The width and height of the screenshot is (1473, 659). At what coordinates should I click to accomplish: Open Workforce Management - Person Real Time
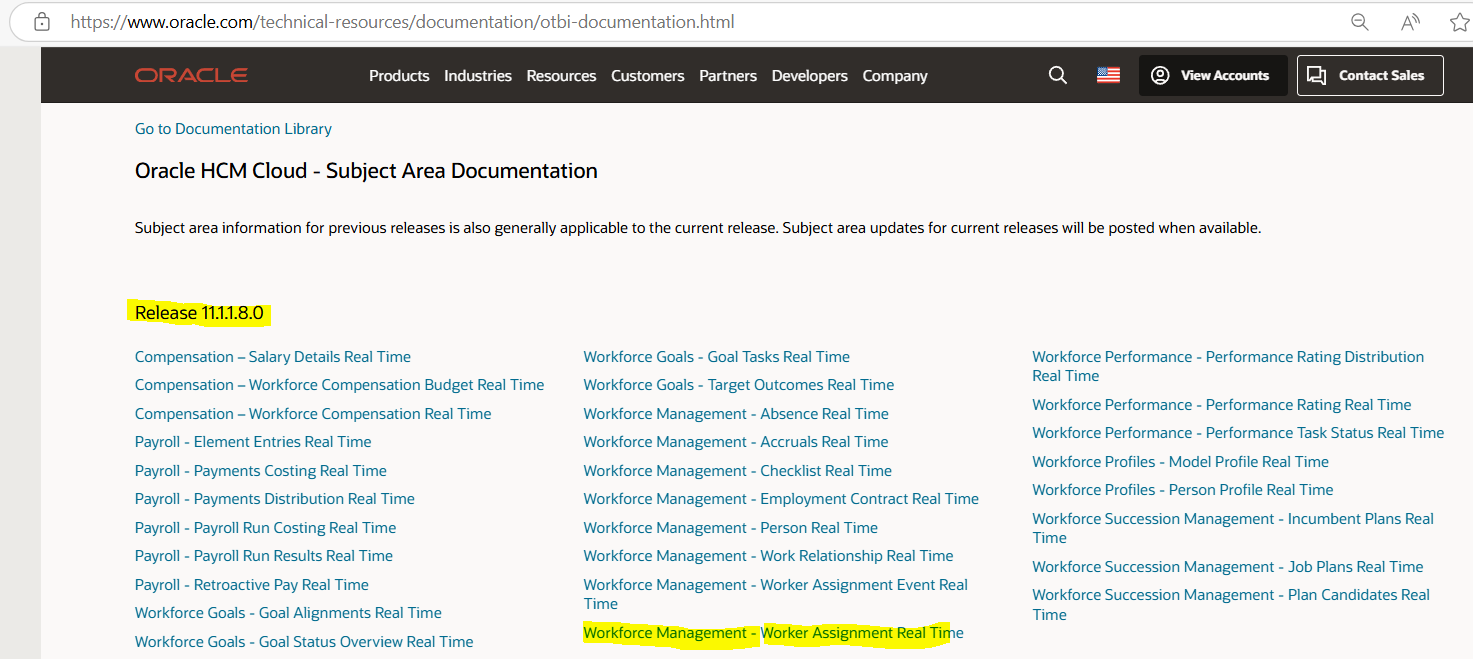[x=731, y=528]
